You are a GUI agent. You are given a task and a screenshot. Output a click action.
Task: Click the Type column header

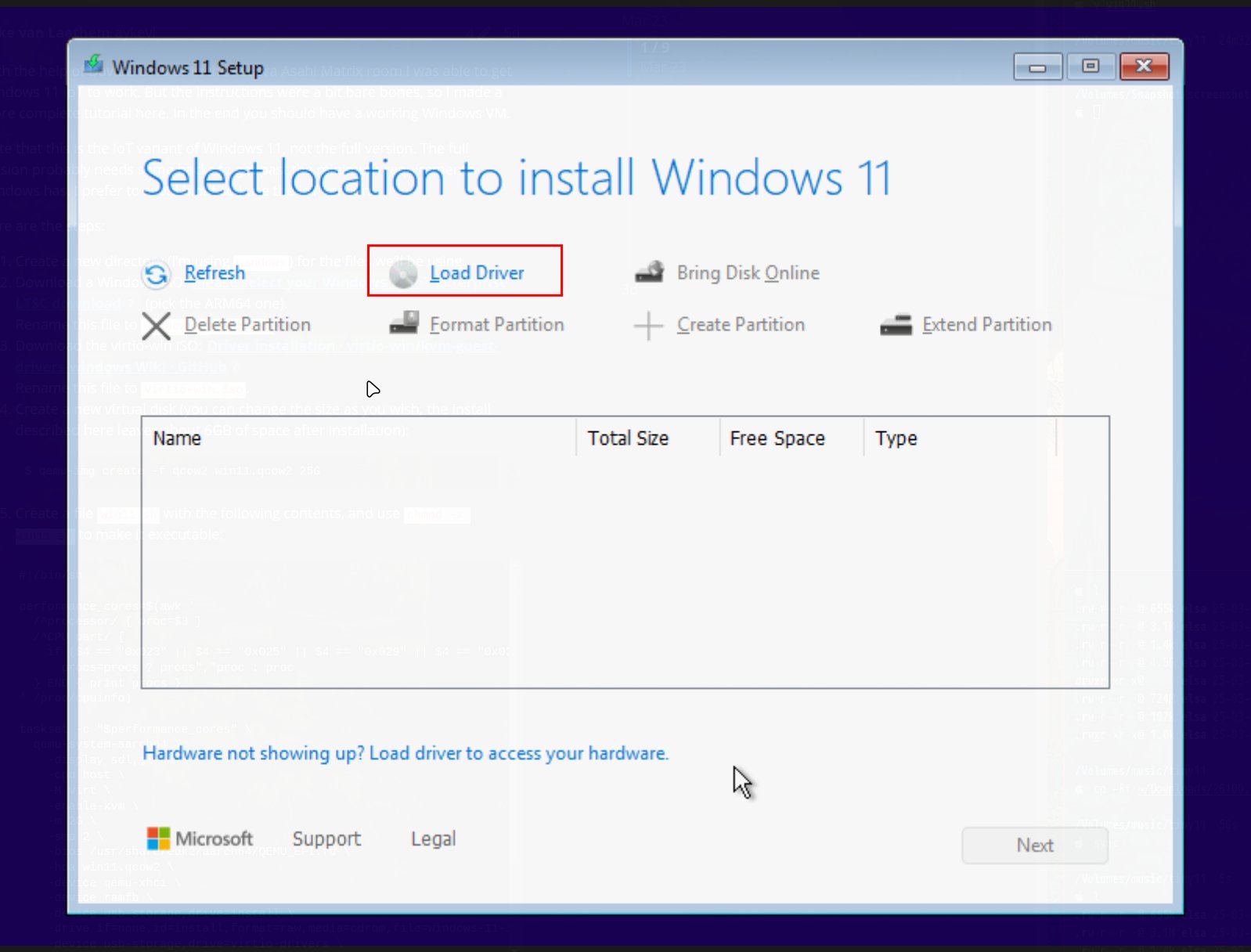[x=961, y=438]
